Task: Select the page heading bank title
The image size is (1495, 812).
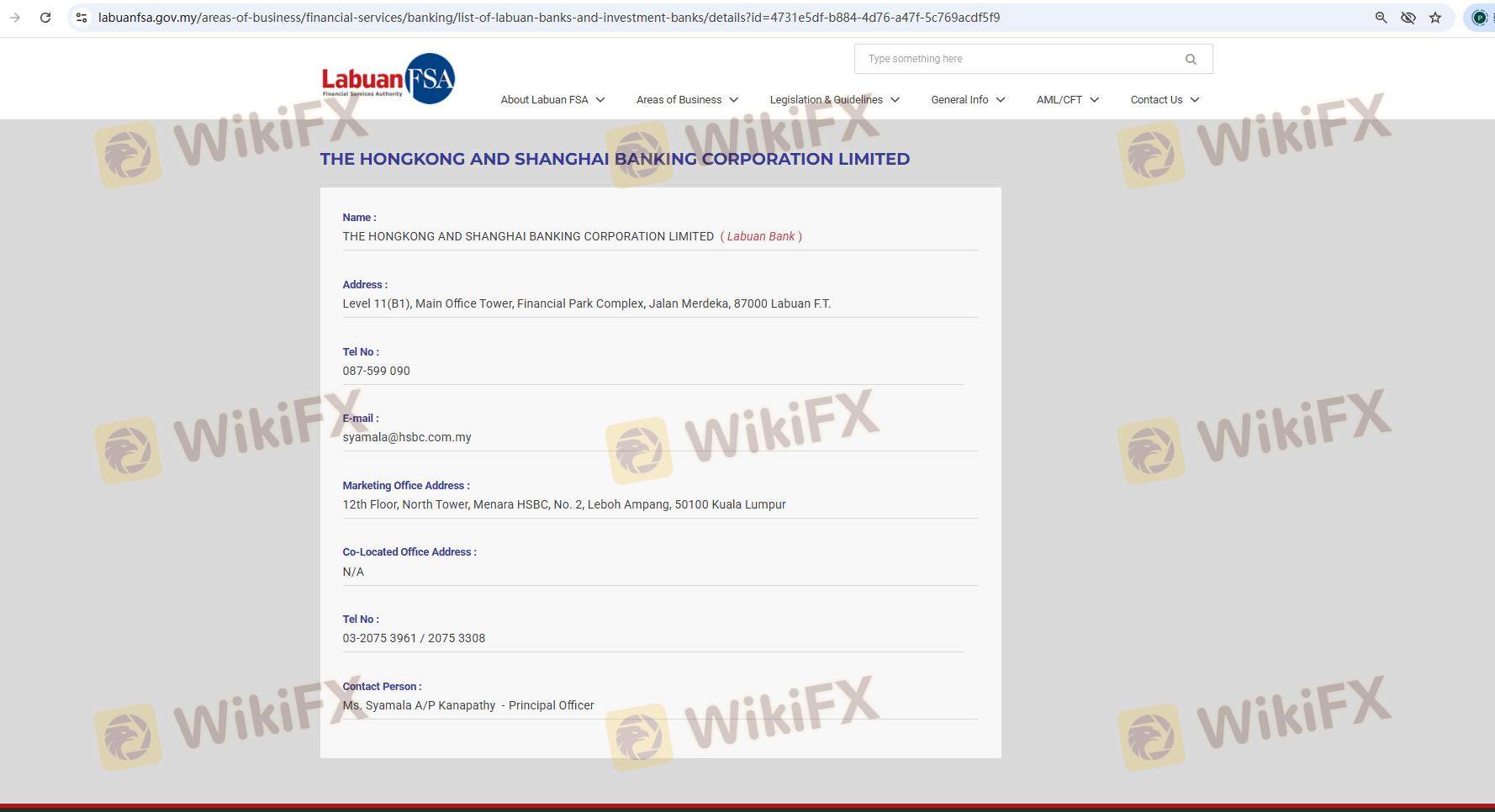Action: click(x=615, y=159)
